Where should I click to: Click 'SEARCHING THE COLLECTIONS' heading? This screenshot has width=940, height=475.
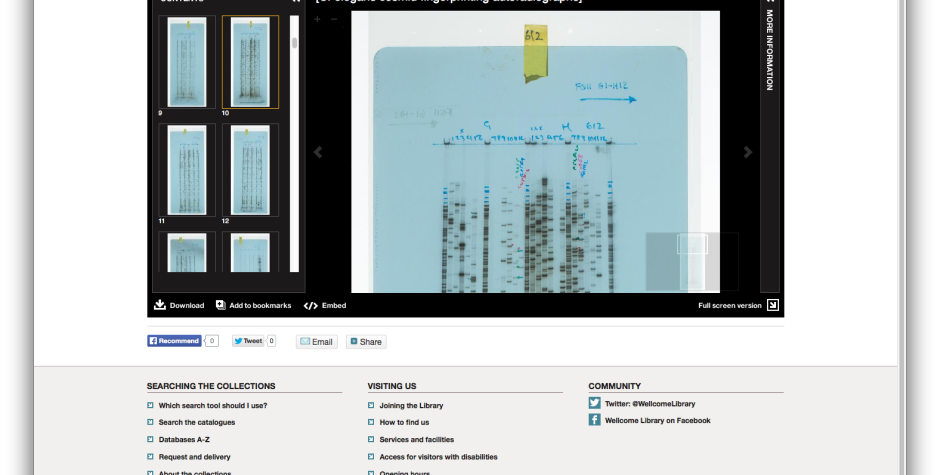coord(211,386)
